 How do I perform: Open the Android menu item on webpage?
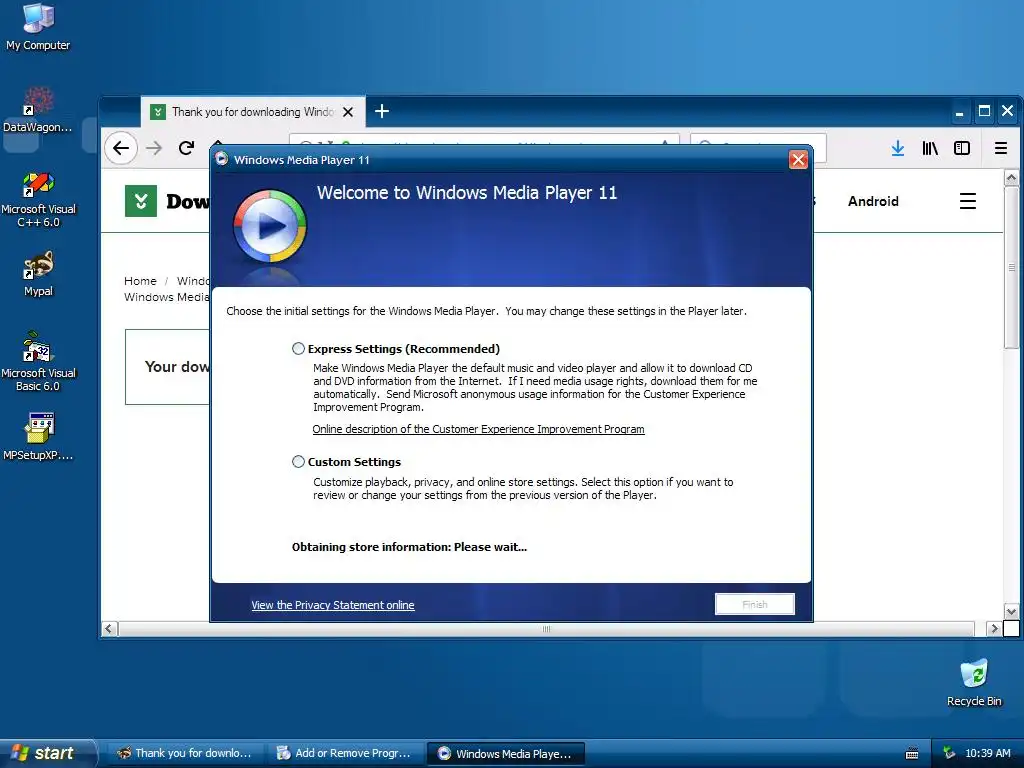(x=873, y=201)
